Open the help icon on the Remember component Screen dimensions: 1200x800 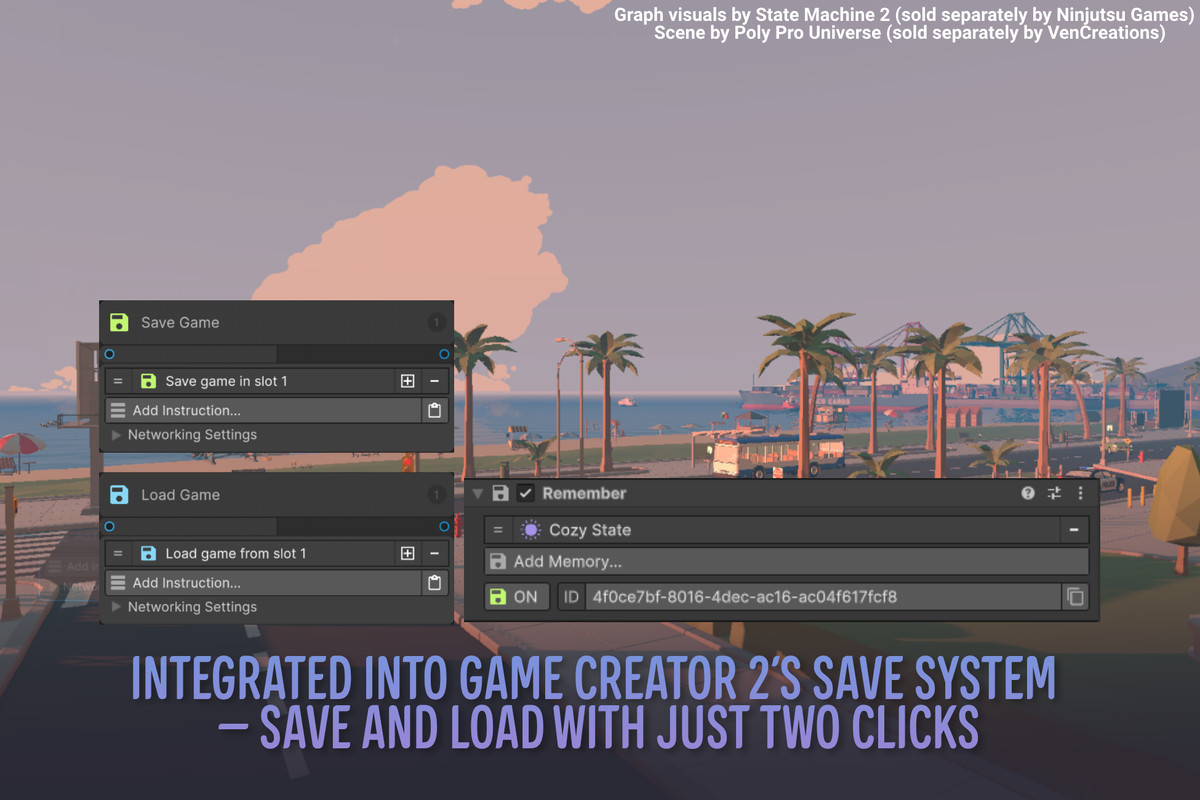(1027, 492)
